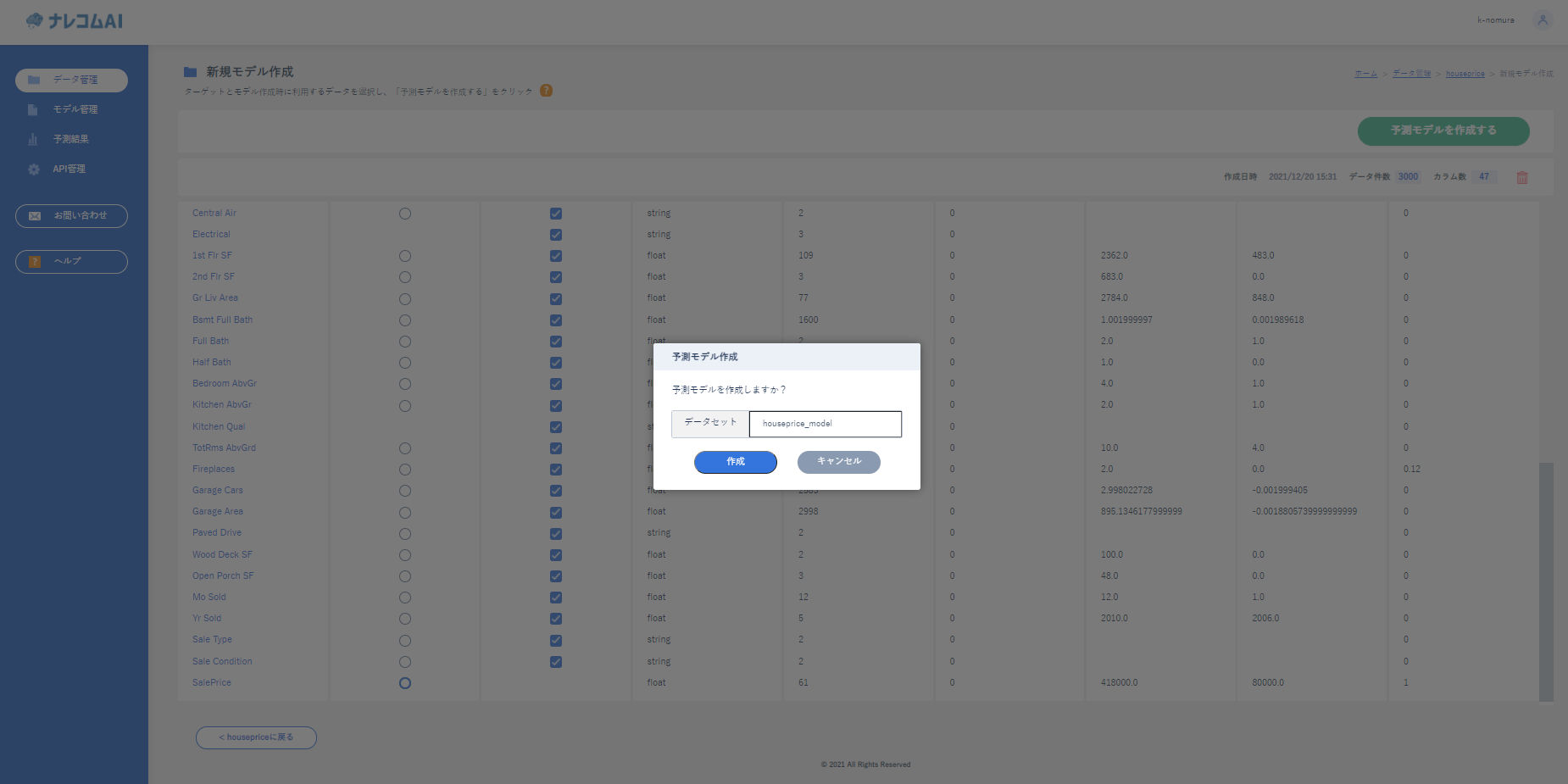Click the ナレコムAI logo
The image size is (1568, 784).
74,20
